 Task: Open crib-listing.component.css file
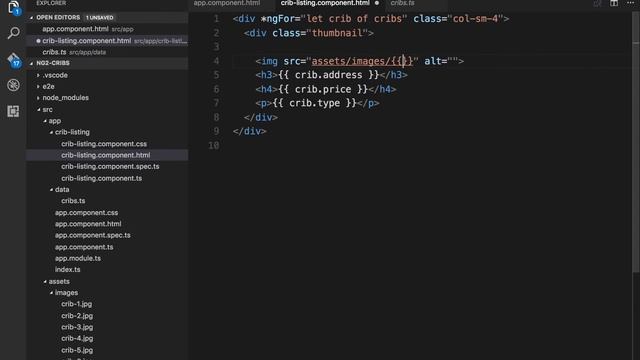[x=104, y=144]
